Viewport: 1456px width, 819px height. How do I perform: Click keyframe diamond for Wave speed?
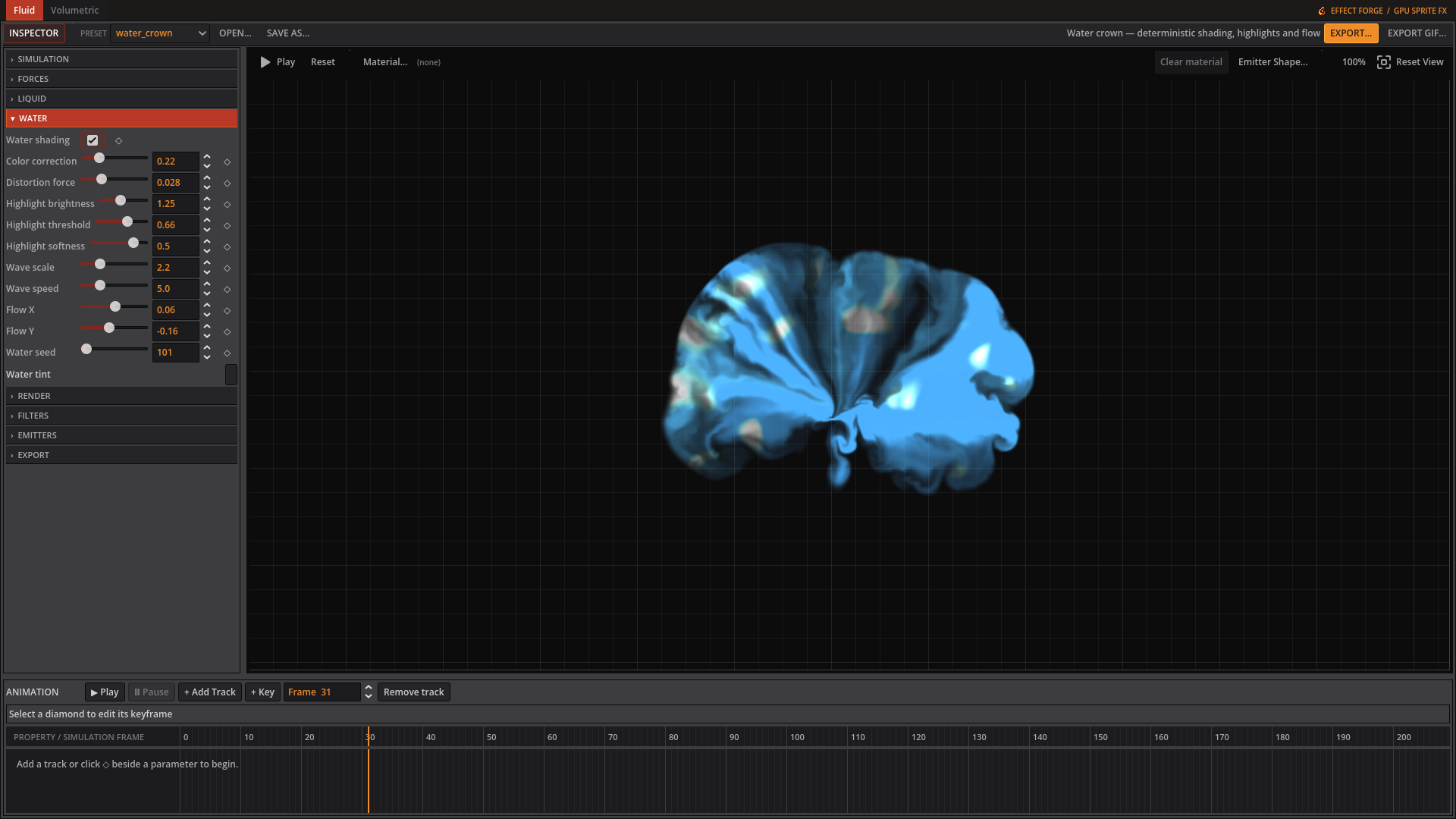coord(227,290)
